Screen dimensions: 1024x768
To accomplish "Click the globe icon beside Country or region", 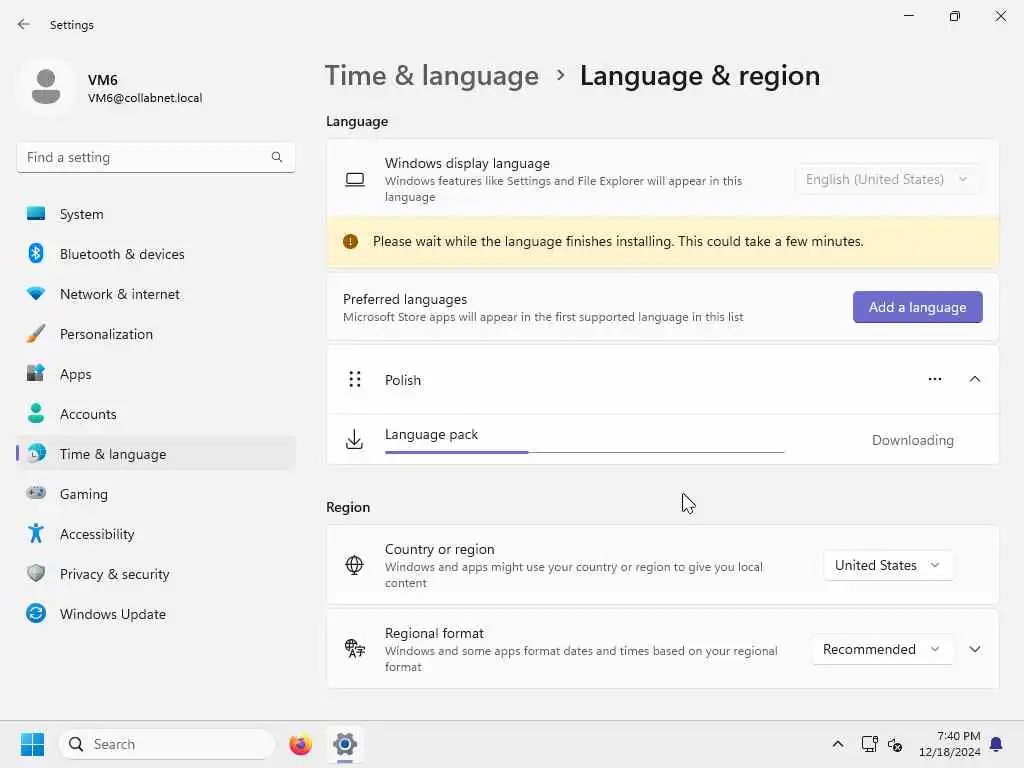I will point(354,565).
